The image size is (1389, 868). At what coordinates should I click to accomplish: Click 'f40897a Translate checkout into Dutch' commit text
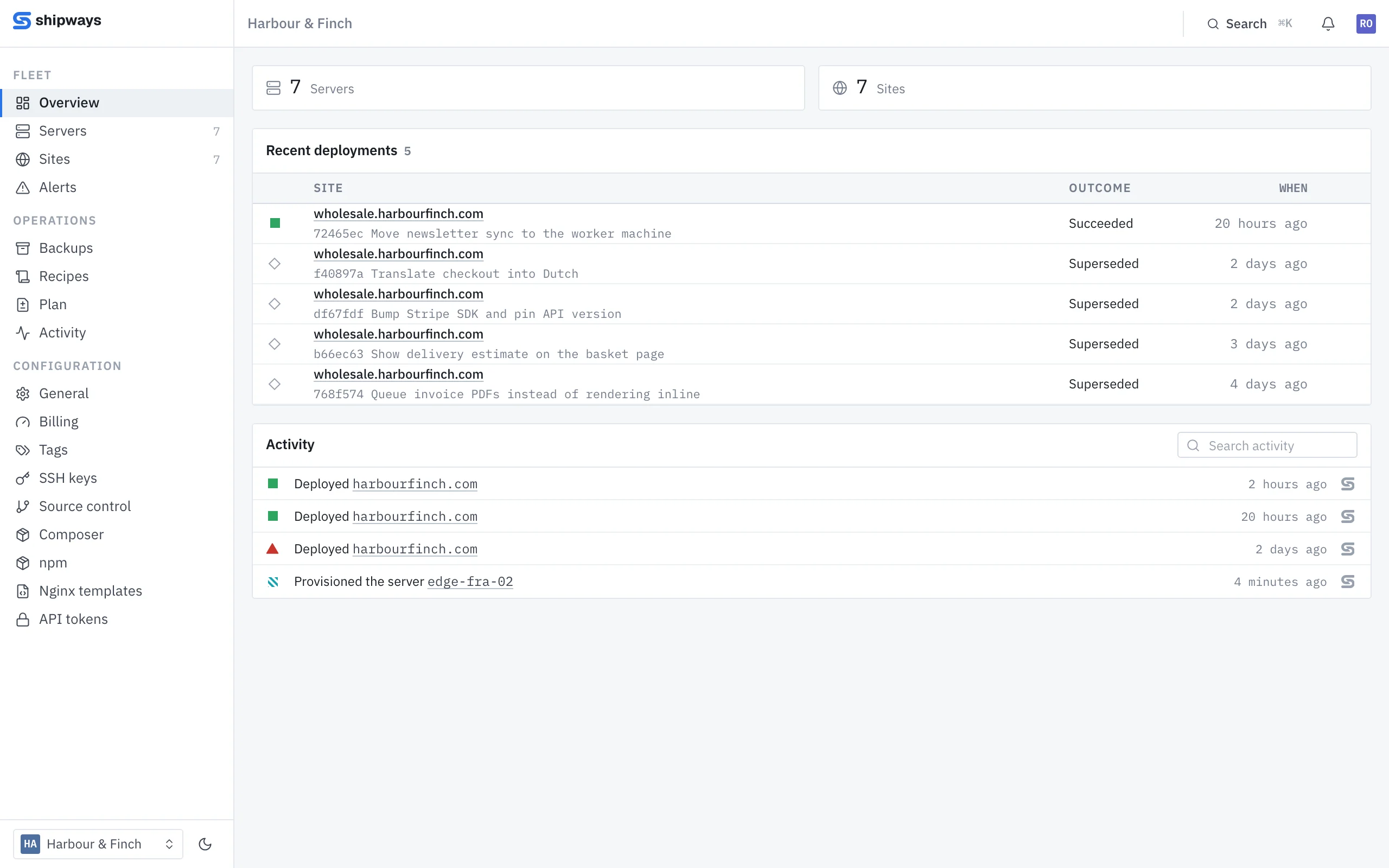click(x=446, y=274)
